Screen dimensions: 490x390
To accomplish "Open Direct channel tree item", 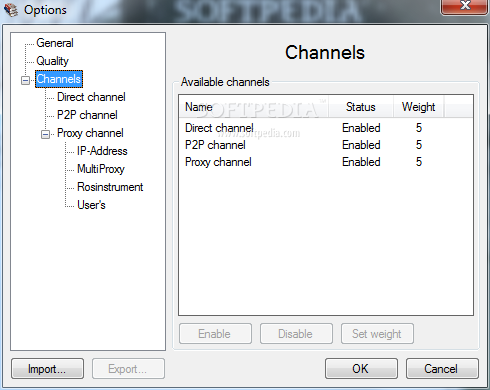I will coord(91,97).
